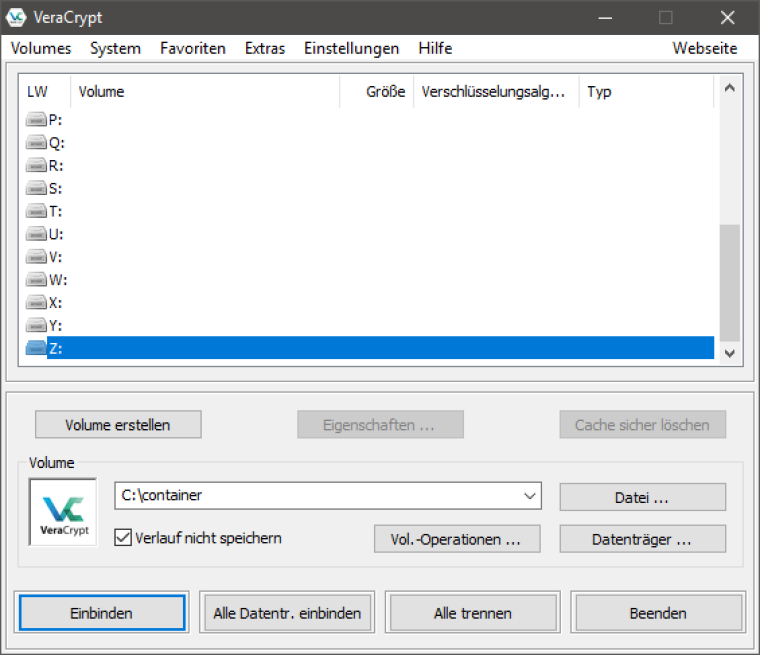Viewport: 760px width, 655px height.
Task: Minimize the VeraCrypt window
Action: pyautogui.click(x=605, y=18)
